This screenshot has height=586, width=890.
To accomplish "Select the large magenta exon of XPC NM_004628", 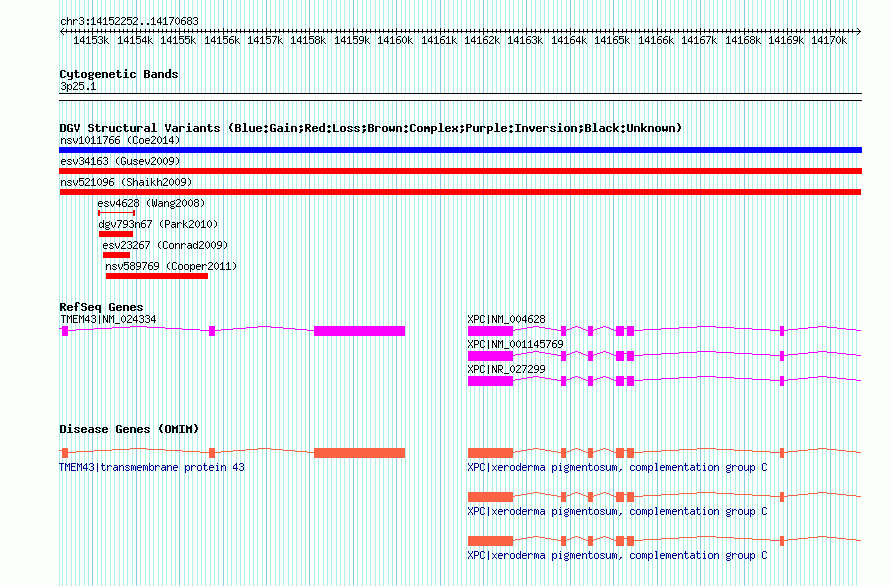I will (x=490, y=331).
